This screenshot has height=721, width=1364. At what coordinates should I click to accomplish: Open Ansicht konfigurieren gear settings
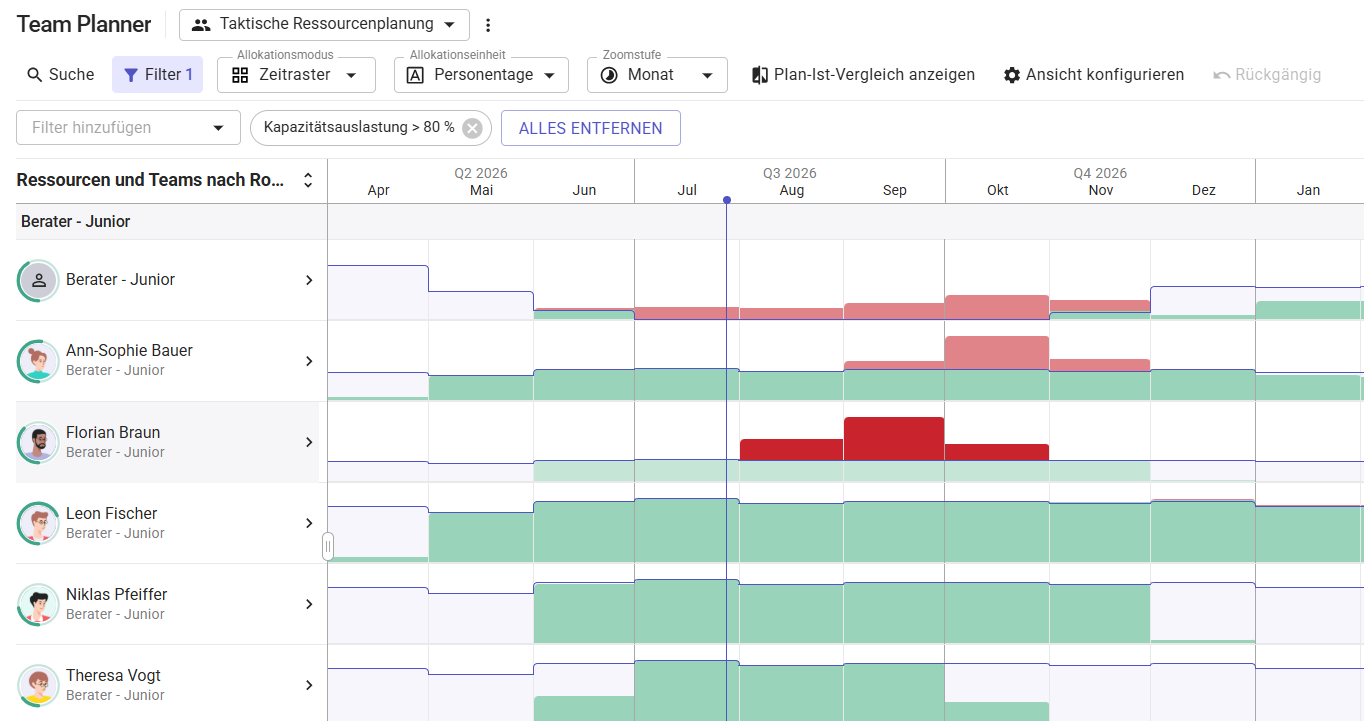(1012, 75)
